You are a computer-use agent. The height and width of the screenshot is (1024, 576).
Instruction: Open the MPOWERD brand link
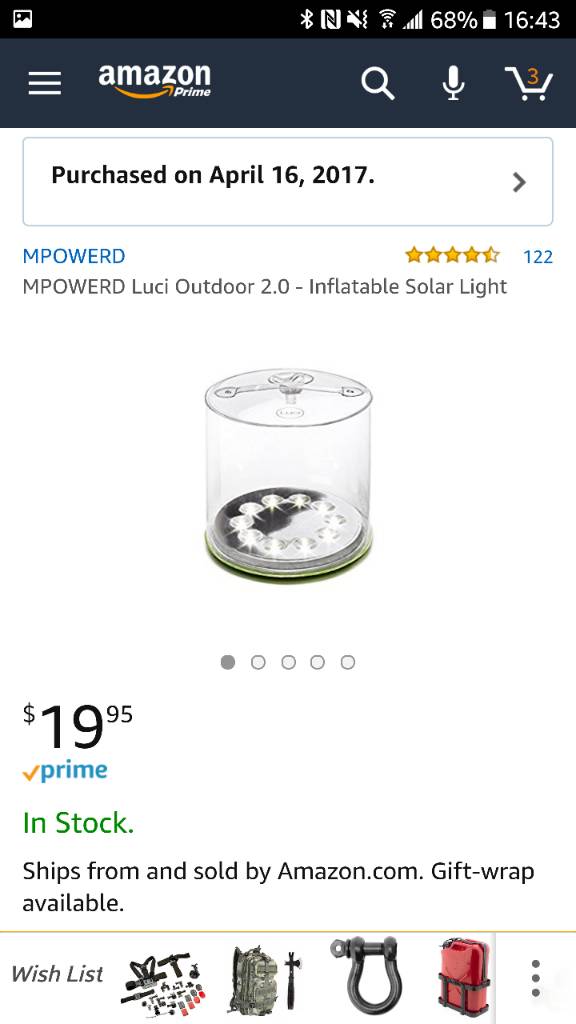pyautogui.click(x=74, y=256)
